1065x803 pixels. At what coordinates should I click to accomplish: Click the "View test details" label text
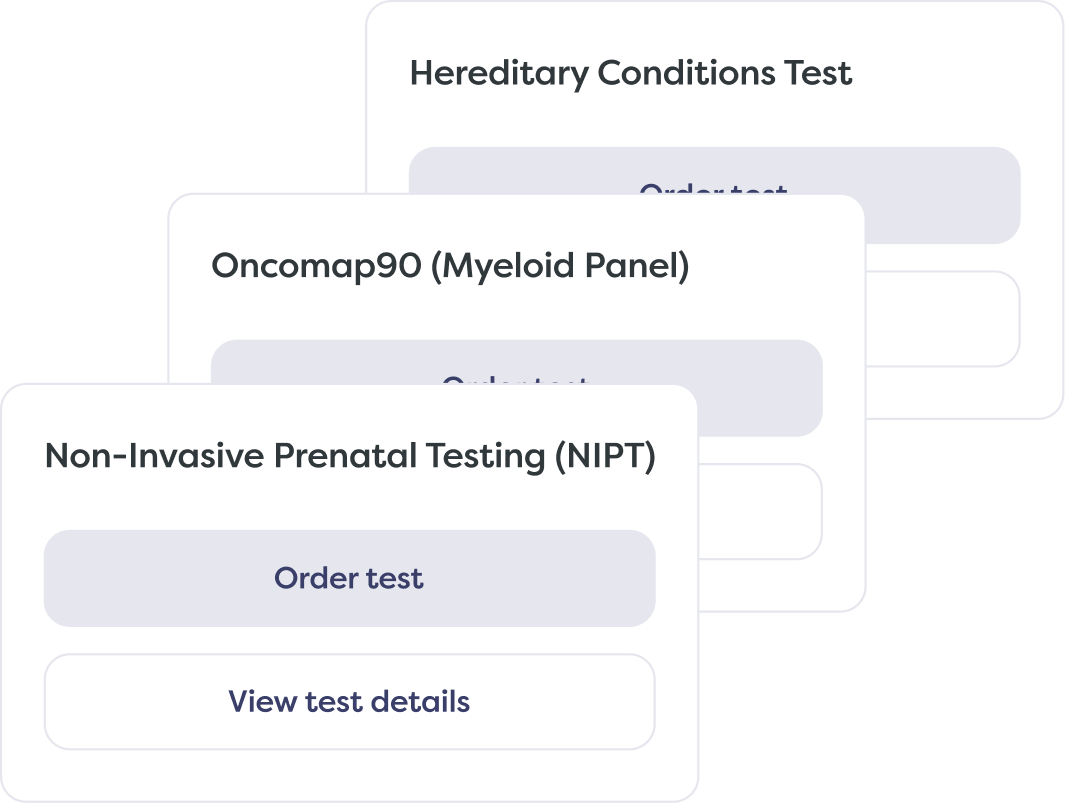(349, 702)
